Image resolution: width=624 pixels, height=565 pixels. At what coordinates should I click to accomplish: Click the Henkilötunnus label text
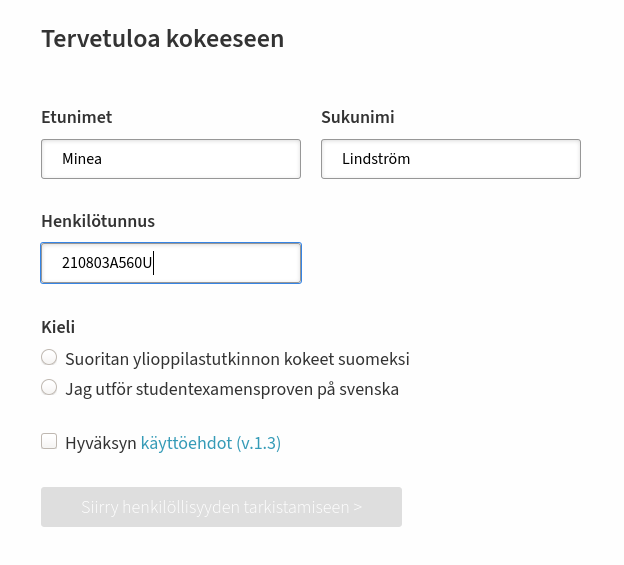pyautogui.click(x=98, y=221)
